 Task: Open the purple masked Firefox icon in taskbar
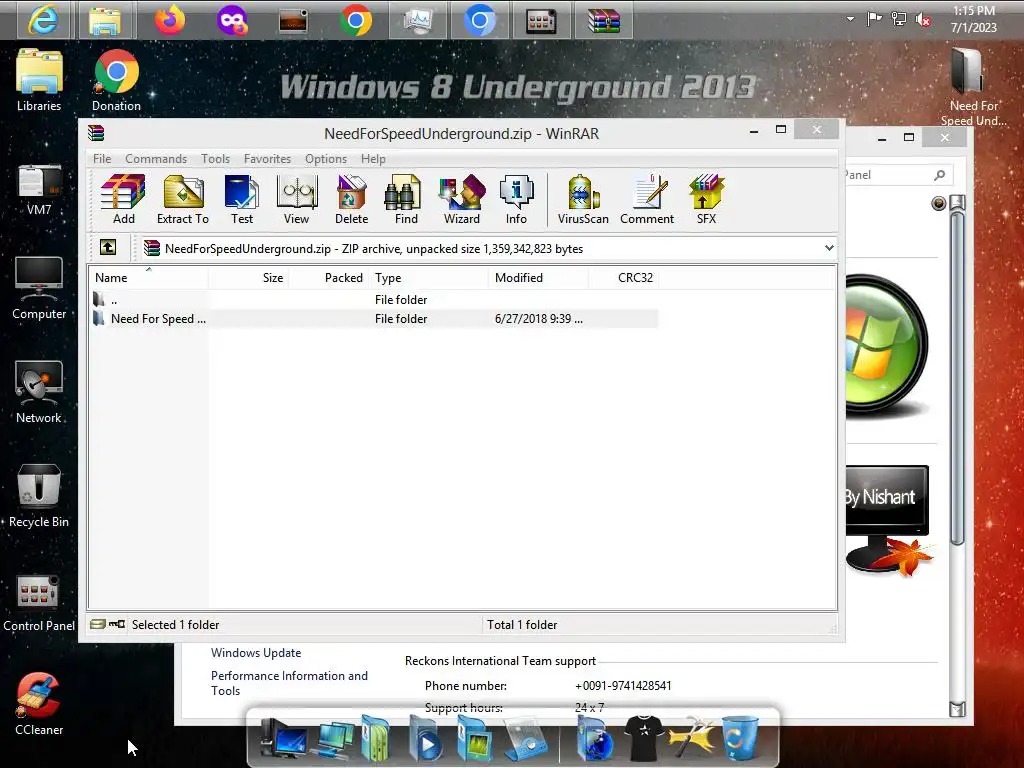[232, 20]
